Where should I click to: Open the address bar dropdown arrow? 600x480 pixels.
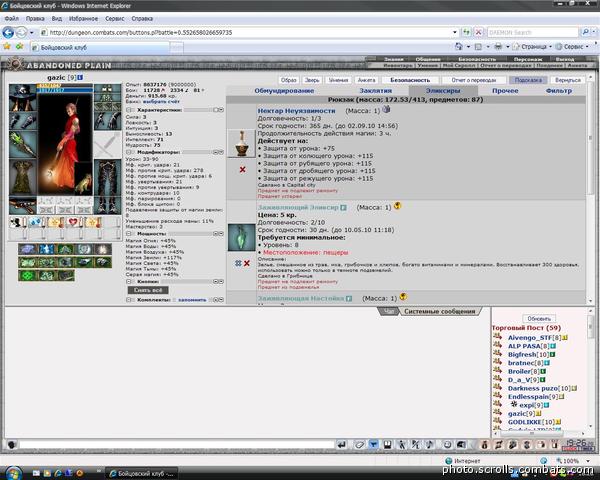pos(455,32)
